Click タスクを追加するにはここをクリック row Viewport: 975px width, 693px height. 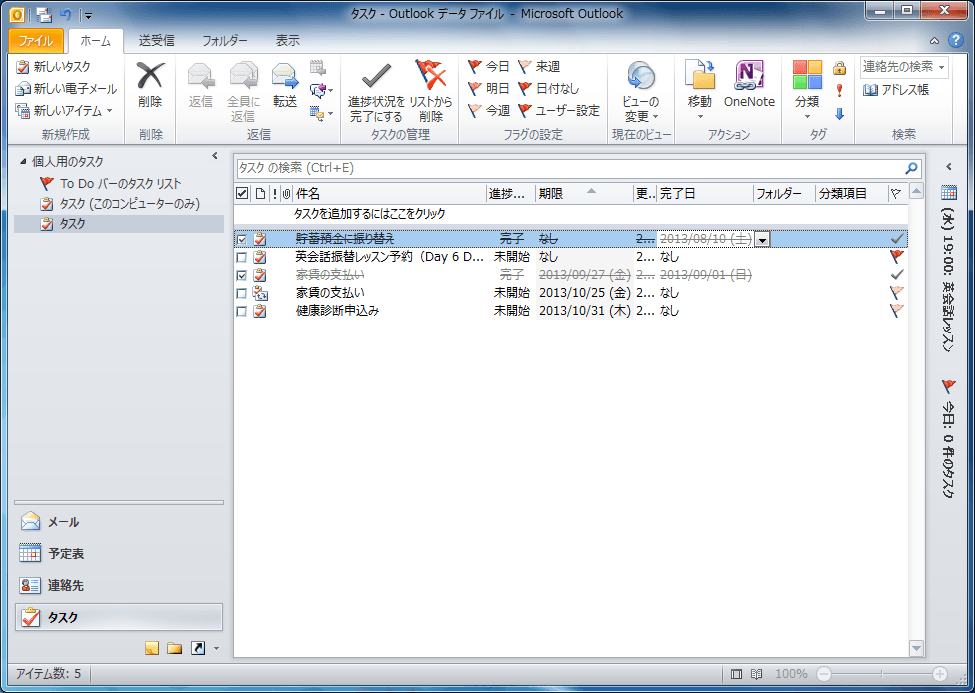pos(571,214)
